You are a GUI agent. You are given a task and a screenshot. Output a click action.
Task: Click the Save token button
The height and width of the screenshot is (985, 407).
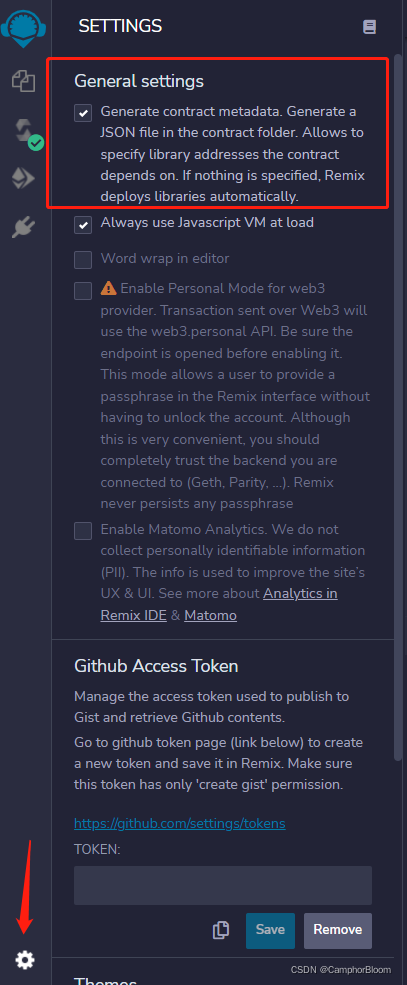click(270, 930)
